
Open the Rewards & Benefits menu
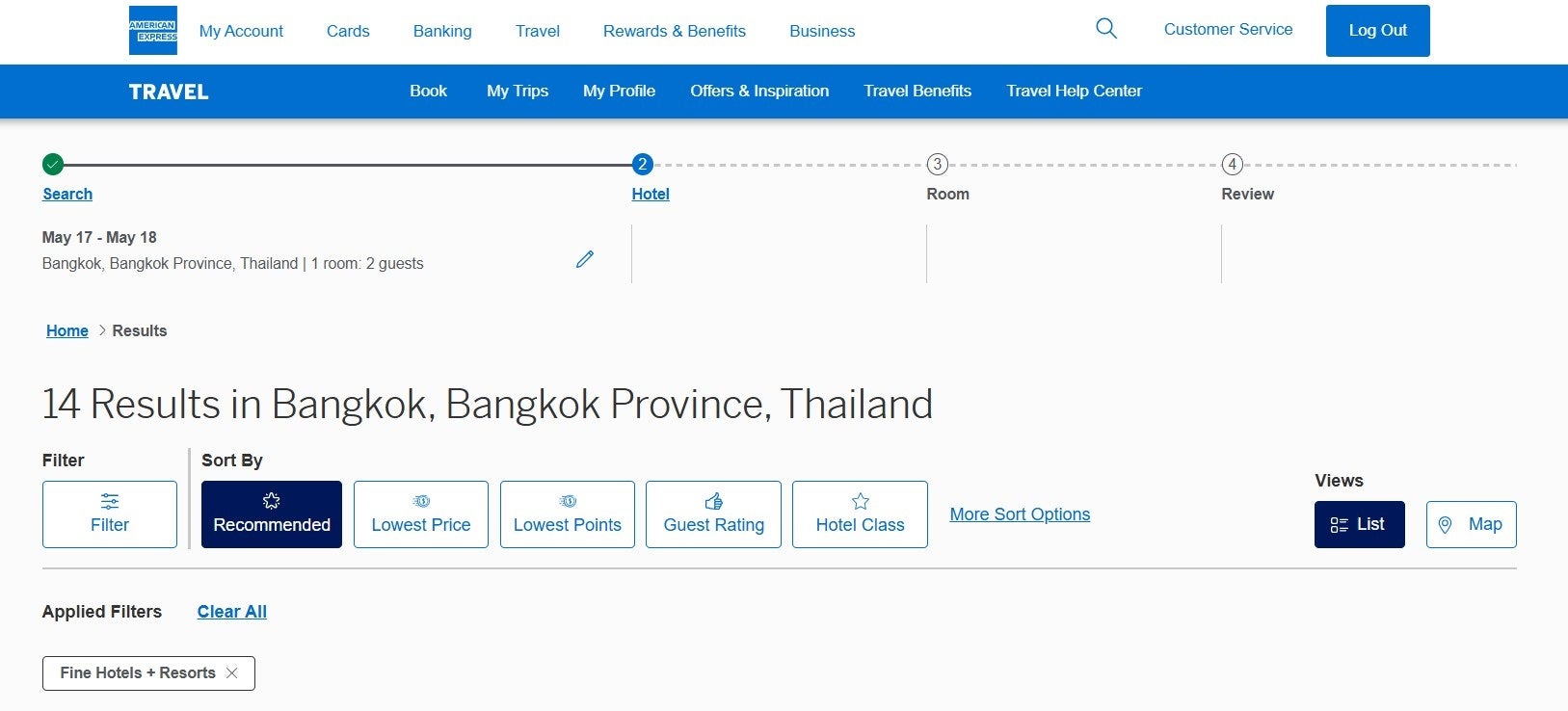675,31
